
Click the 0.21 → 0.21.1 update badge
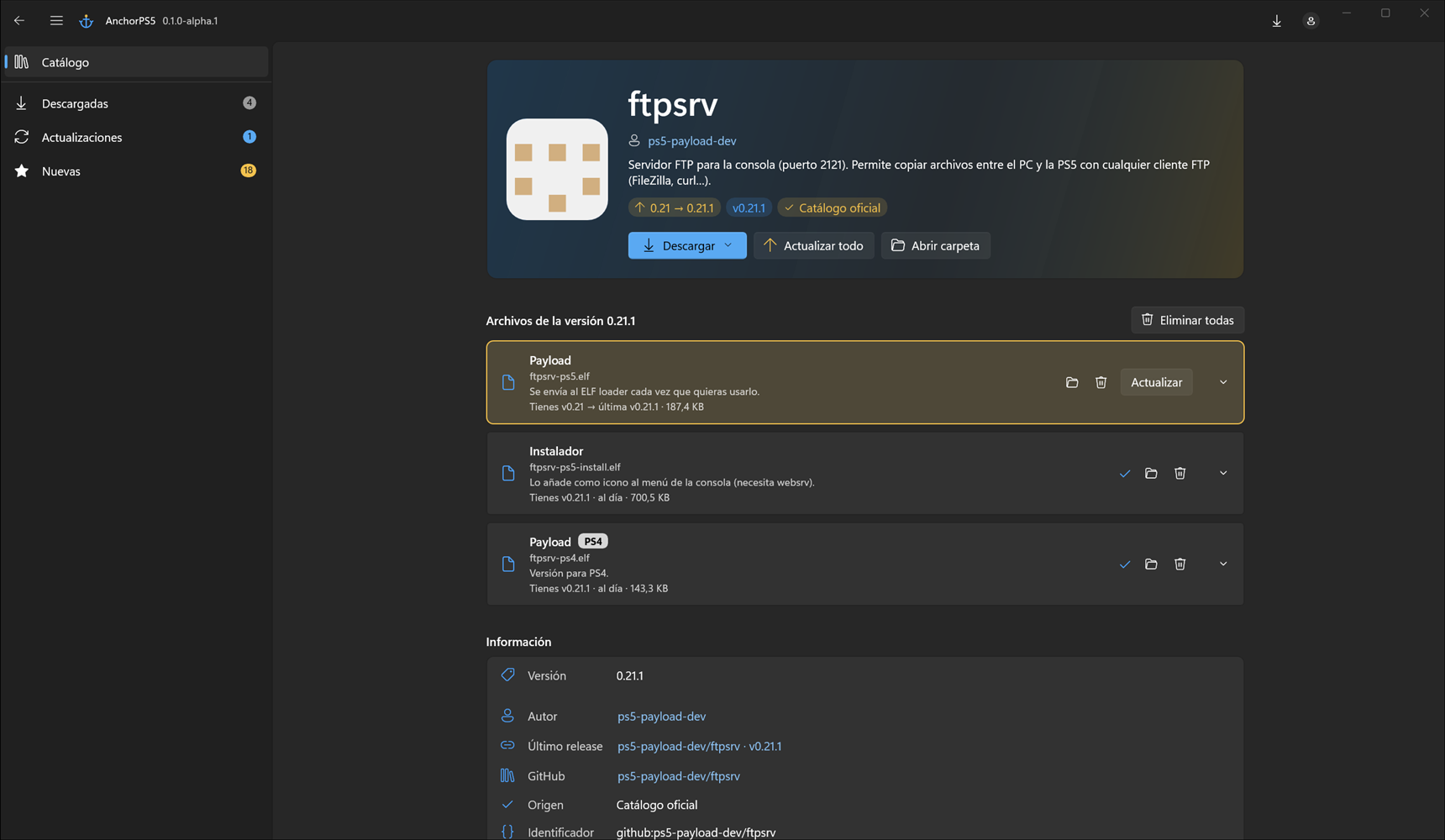click(x=674, y=207)
